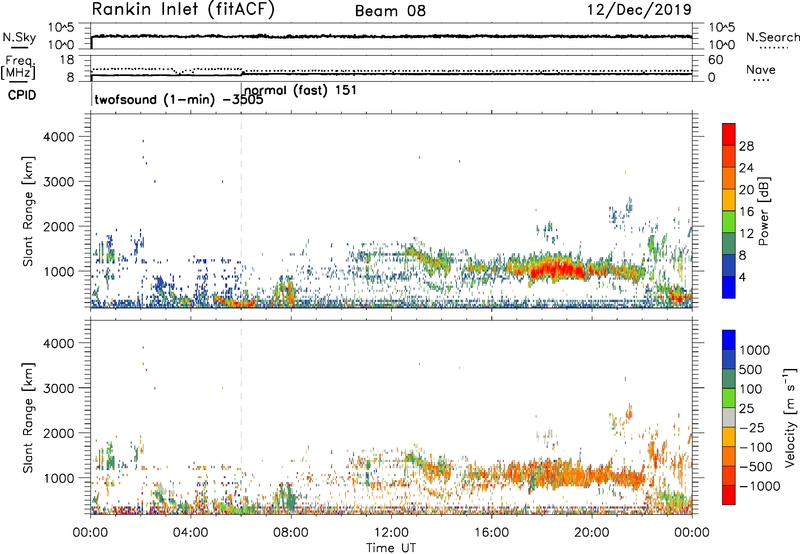This screenshot has height=554, width=800.
Task: Click the 18 tick on frequency axis
Action: 67,60
